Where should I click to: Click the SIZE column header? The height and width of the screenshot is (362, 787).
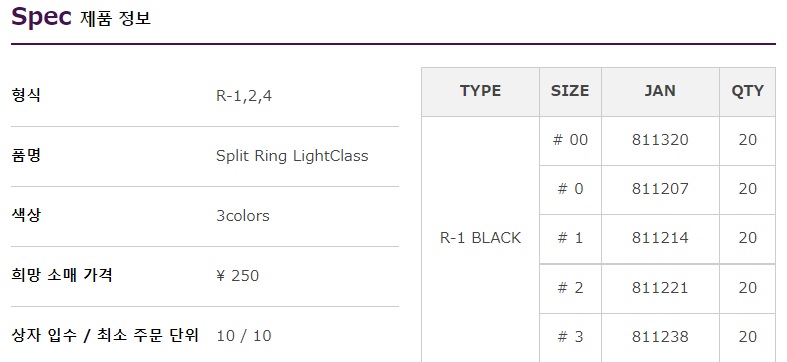click(570, 91)
